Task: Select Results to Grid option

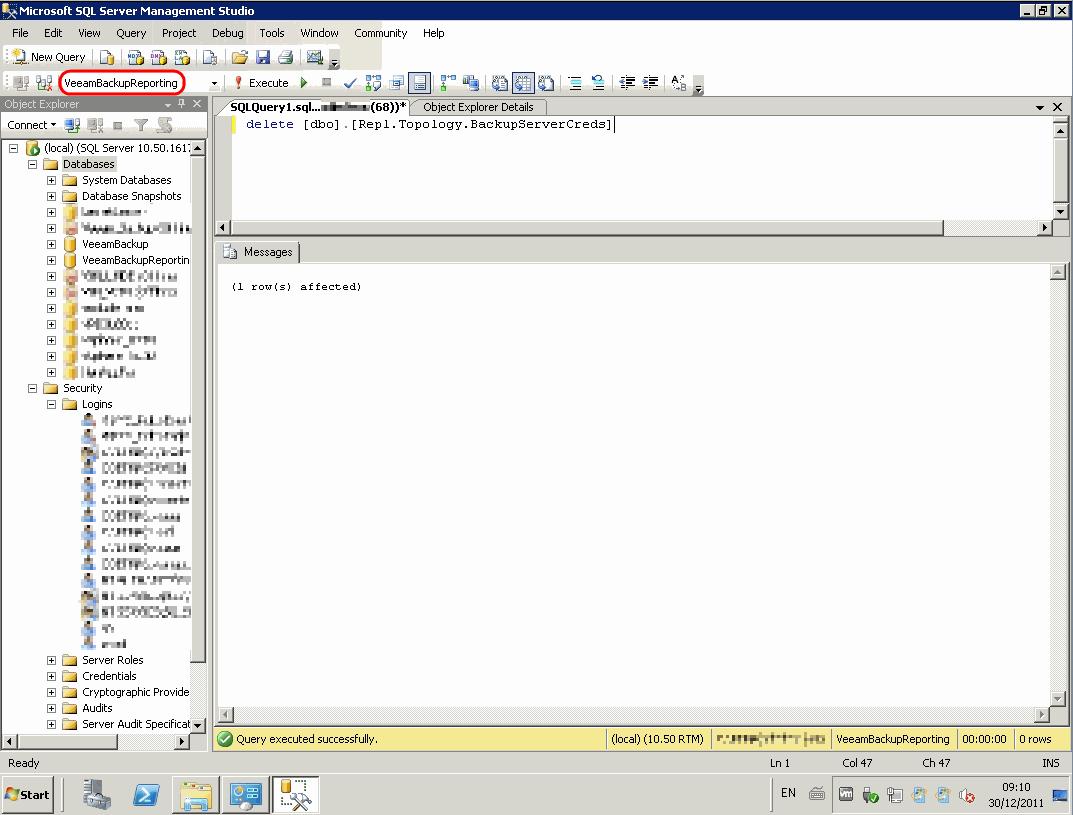Action: (x=523, y=83)
